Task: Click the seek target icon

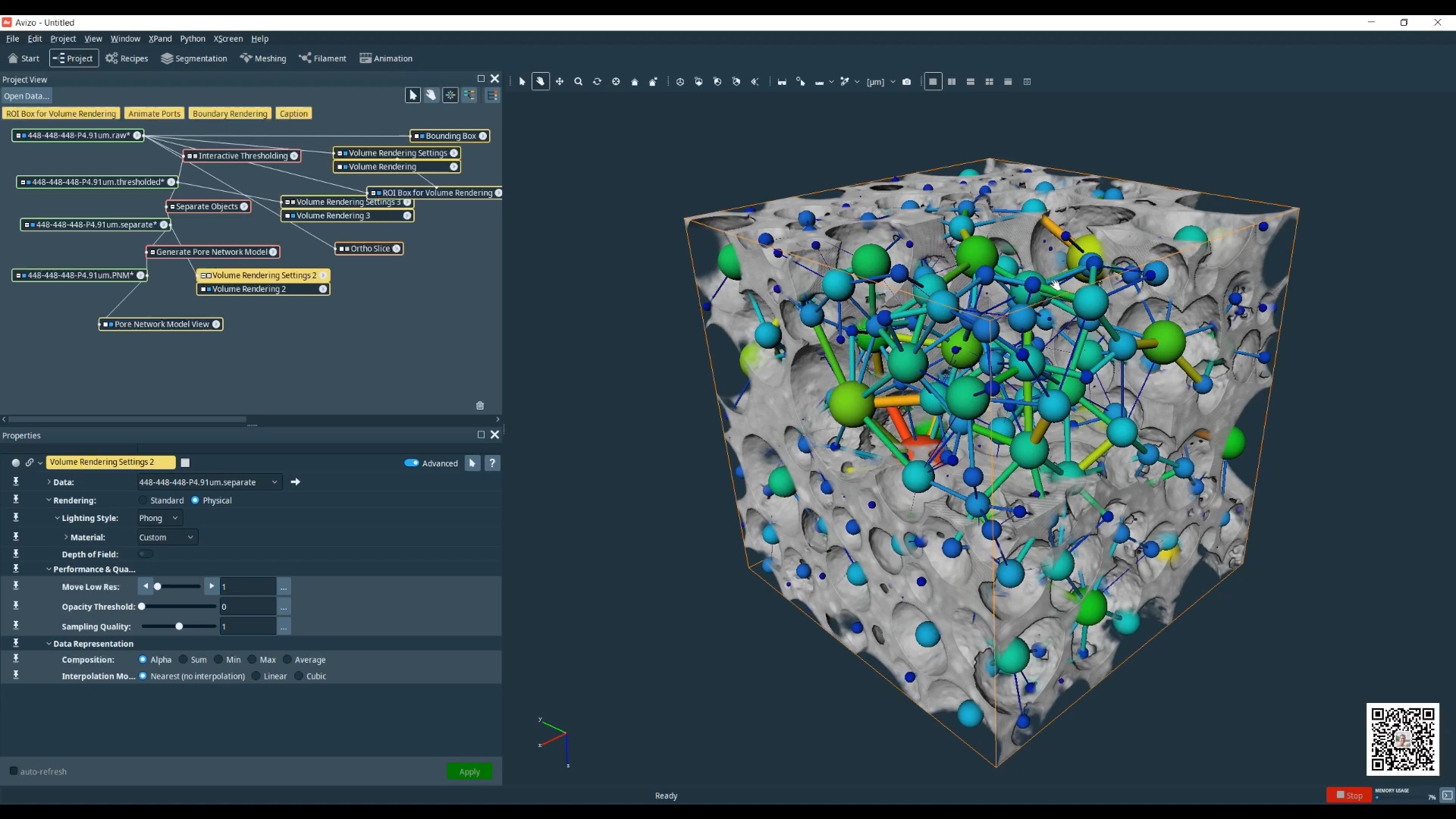Action: coord(616,82)
